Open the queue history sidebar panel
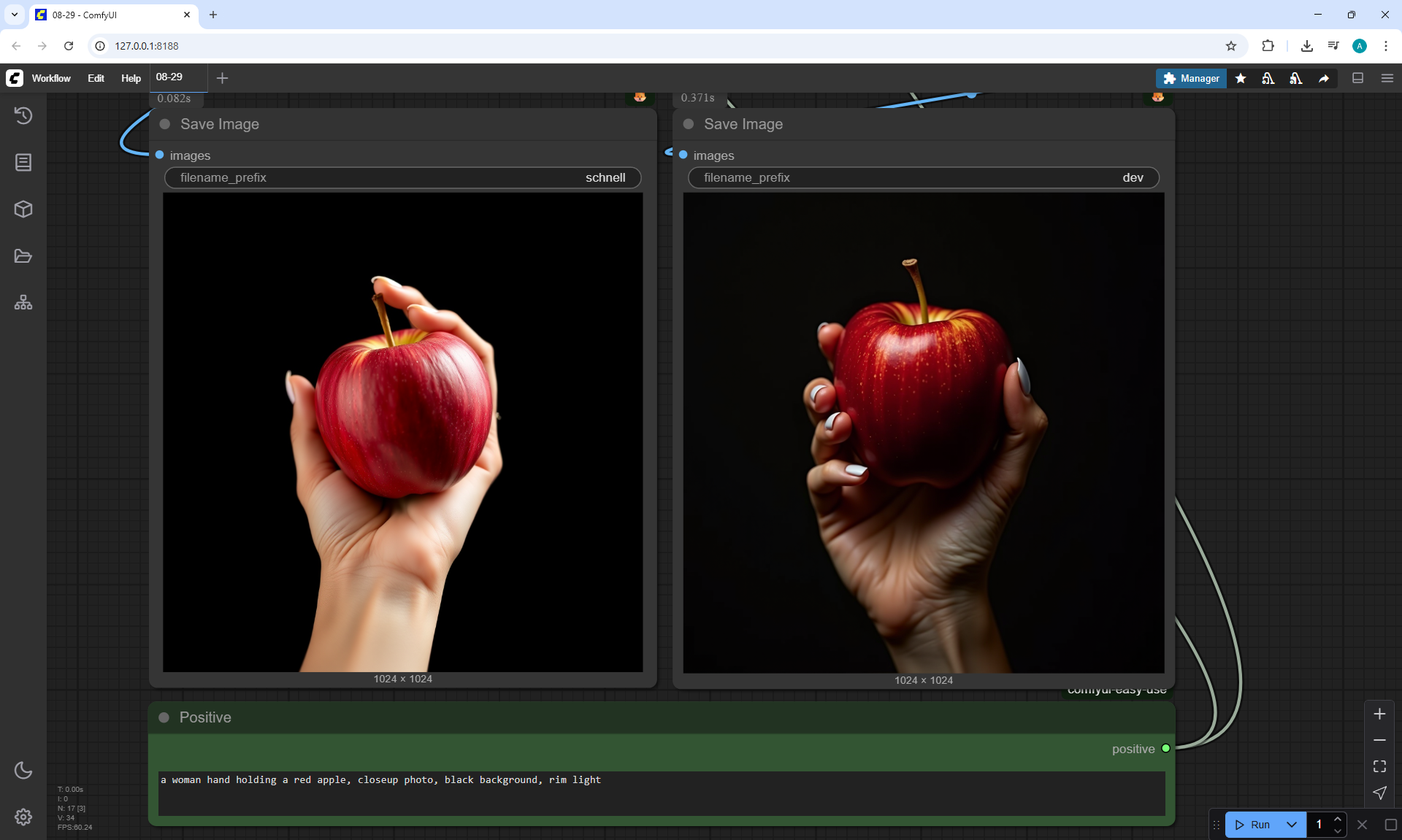Viewport: 1402px width, 840px height. click(23, 115)
